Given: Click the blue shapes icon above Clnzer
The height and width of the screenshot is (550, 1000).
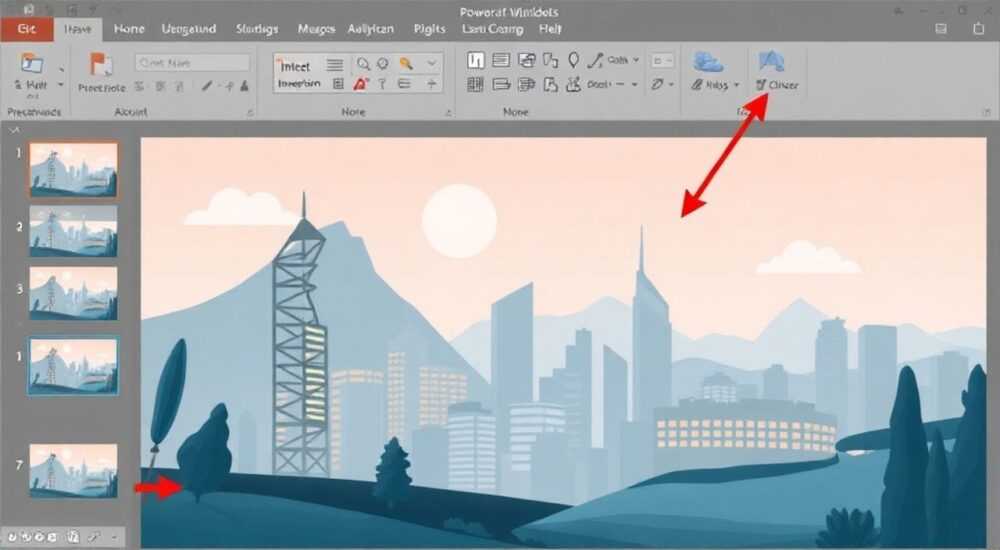Looking at the screenshot, I should [771, 61].
